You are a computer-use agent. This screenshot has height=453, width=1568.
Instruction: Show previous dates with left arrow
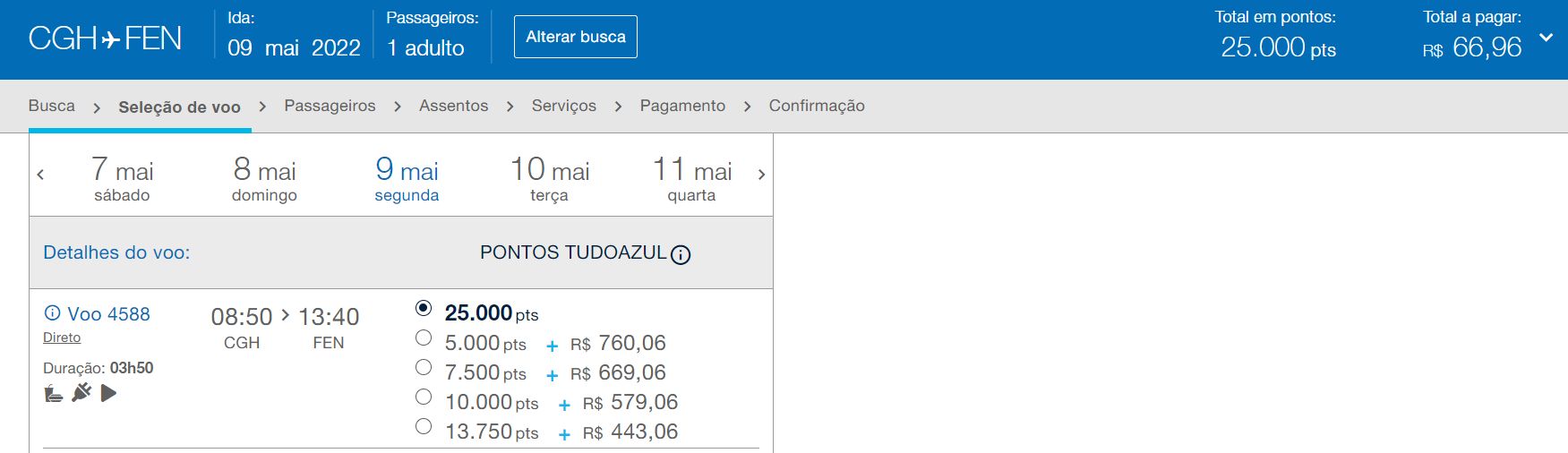[40, 175]
